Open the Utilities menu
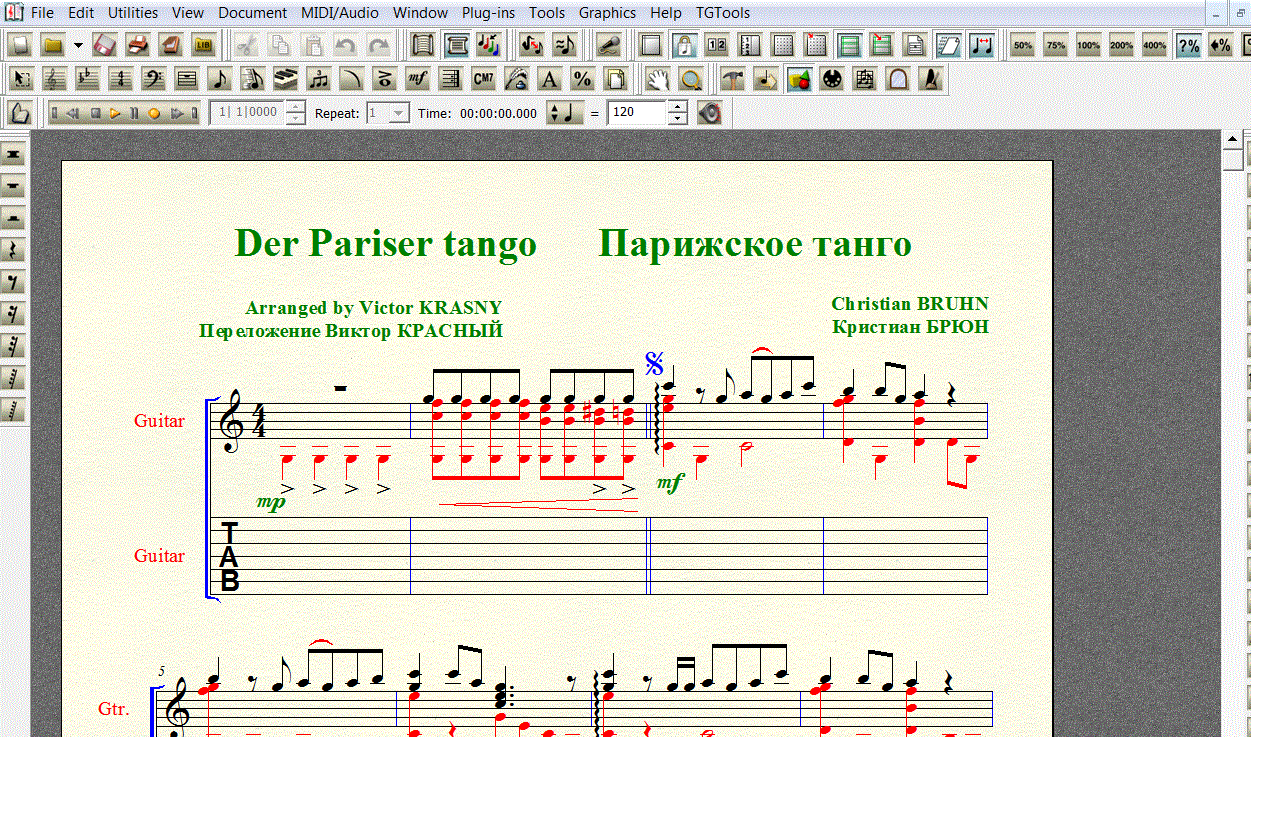The width and height of the screenshot is (1274, 813). 133,13
